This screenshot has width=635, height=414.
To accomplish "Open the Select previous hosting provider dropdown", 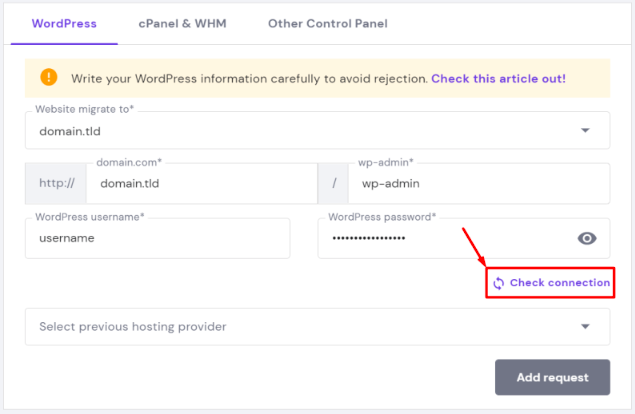I will [300, 326].
